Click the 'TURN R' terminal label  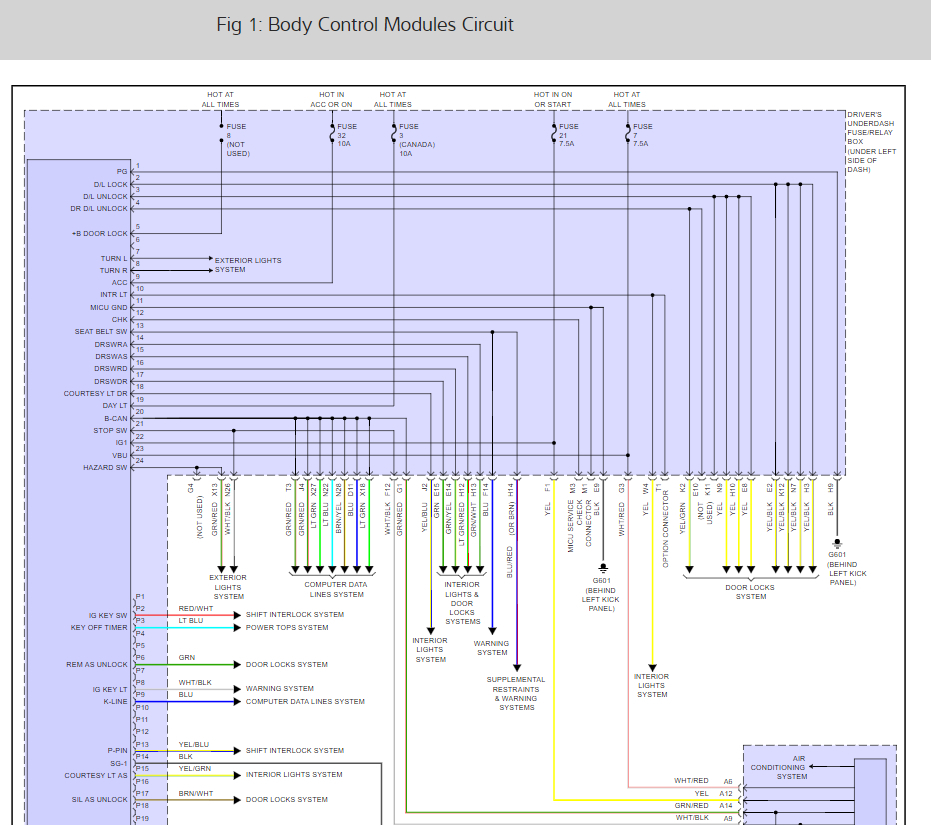coord(113,270)
